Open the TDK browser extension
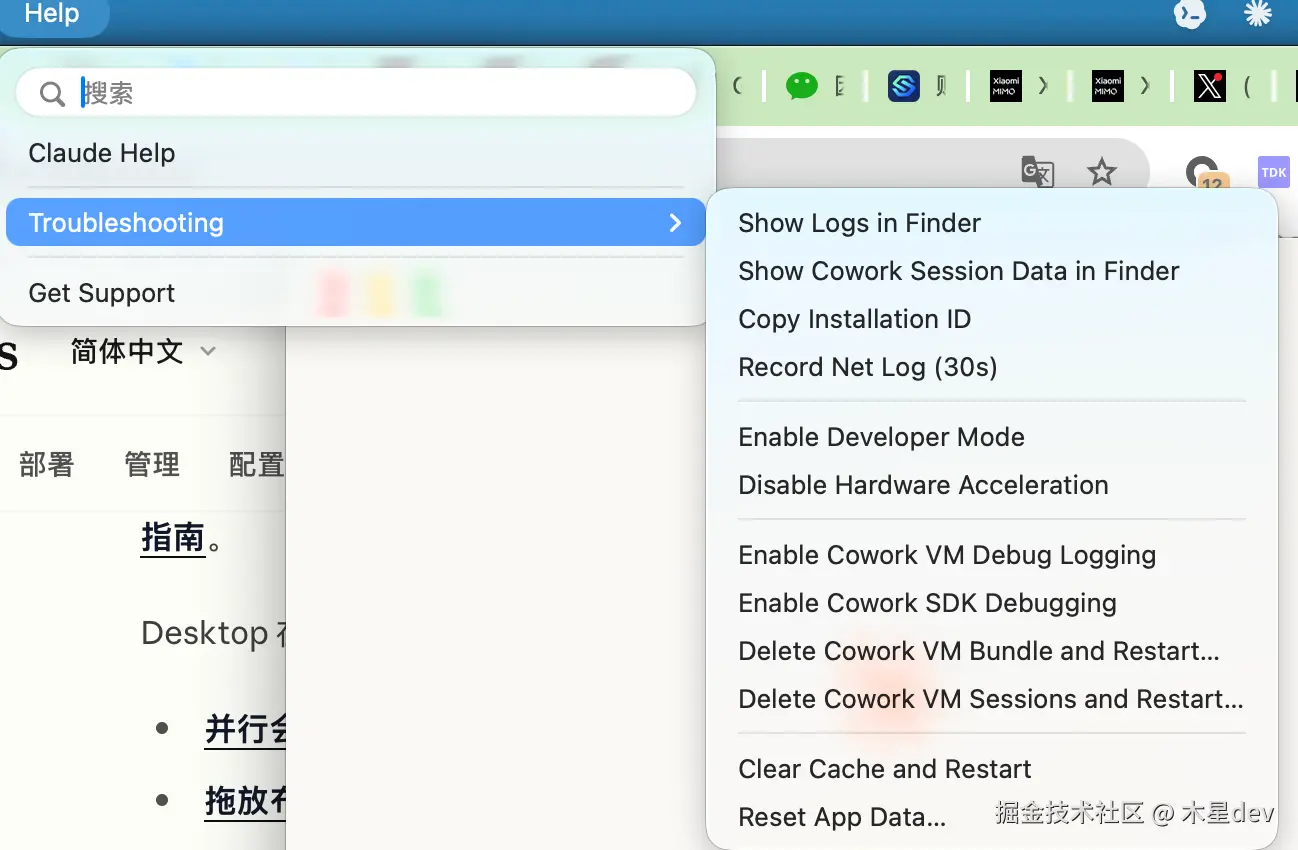 [1274, 172]
